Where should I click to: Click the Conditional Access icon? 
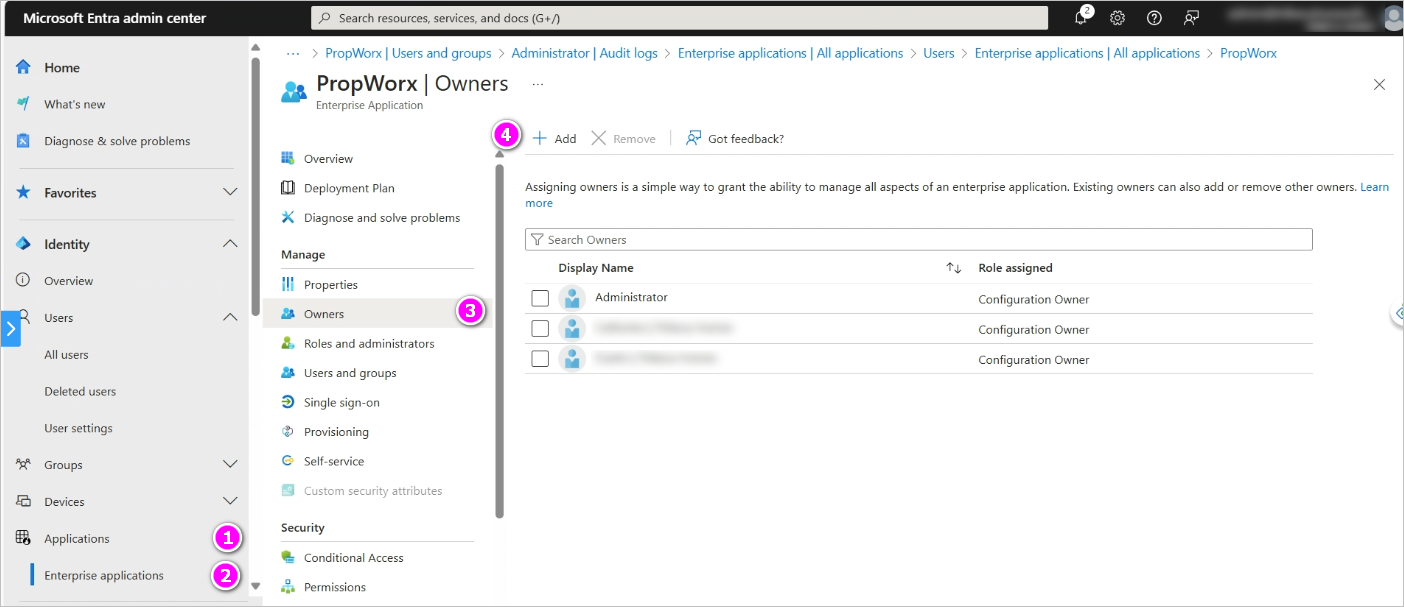pos(288,558)
